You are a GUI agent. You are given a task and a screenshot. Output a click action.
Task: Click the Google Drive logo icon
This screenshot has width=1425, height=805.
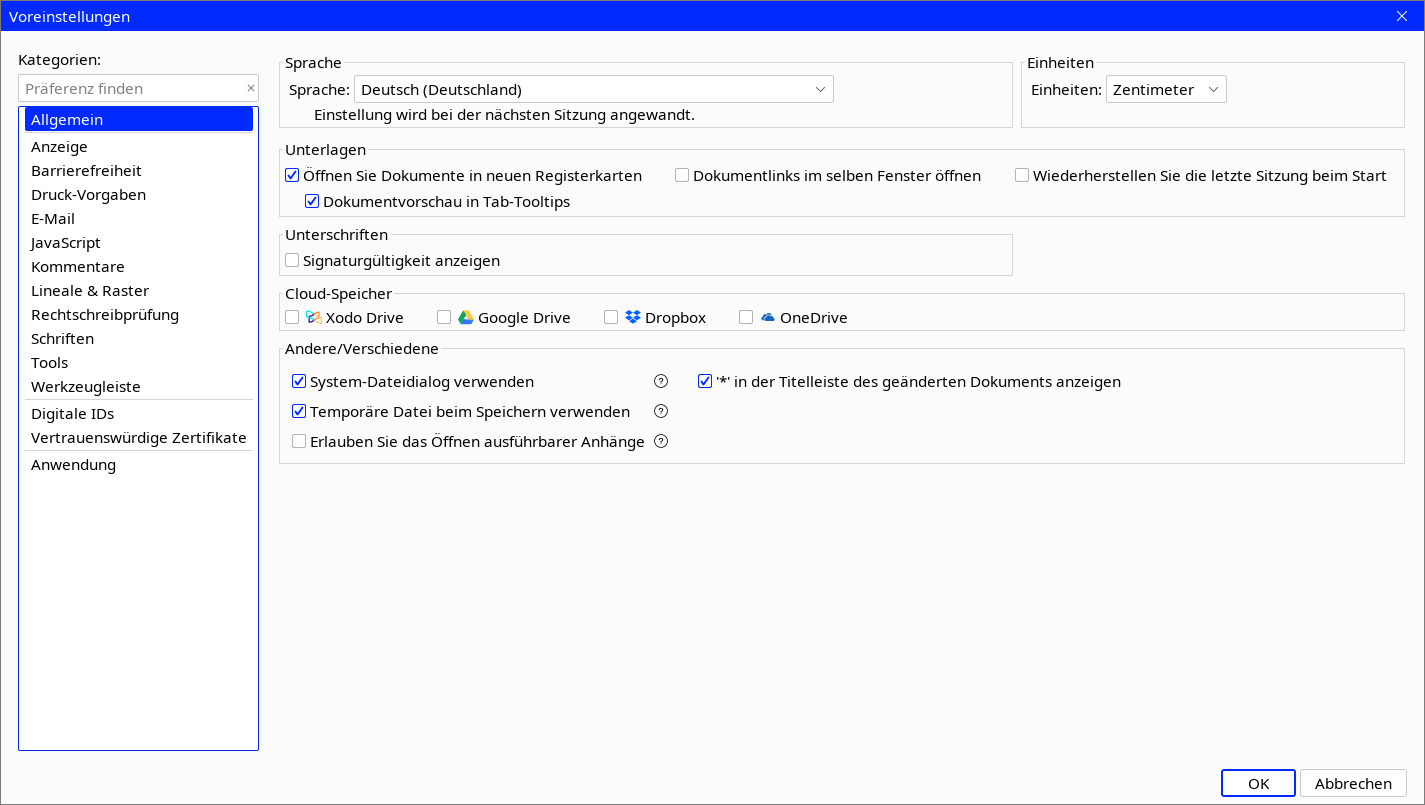tap(465, 317)
